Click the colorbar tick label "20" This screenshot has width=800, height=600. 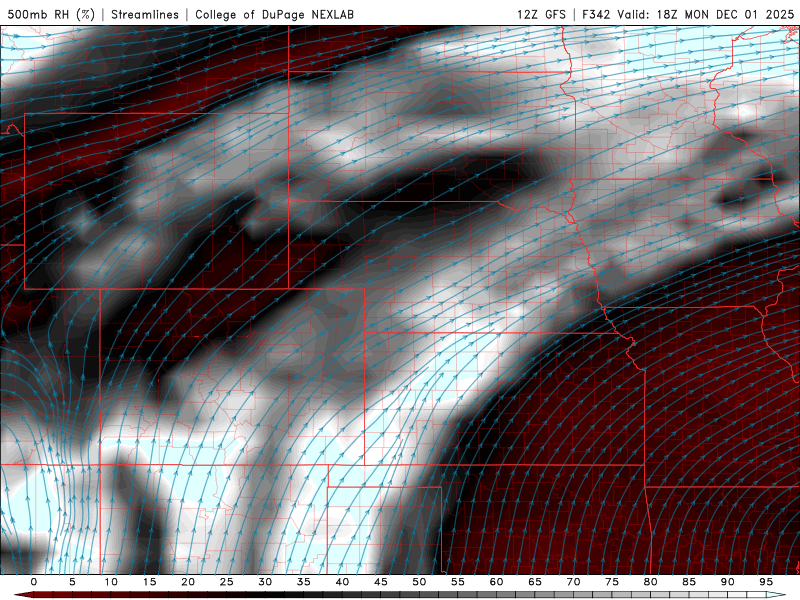click(x=188, y=582)
